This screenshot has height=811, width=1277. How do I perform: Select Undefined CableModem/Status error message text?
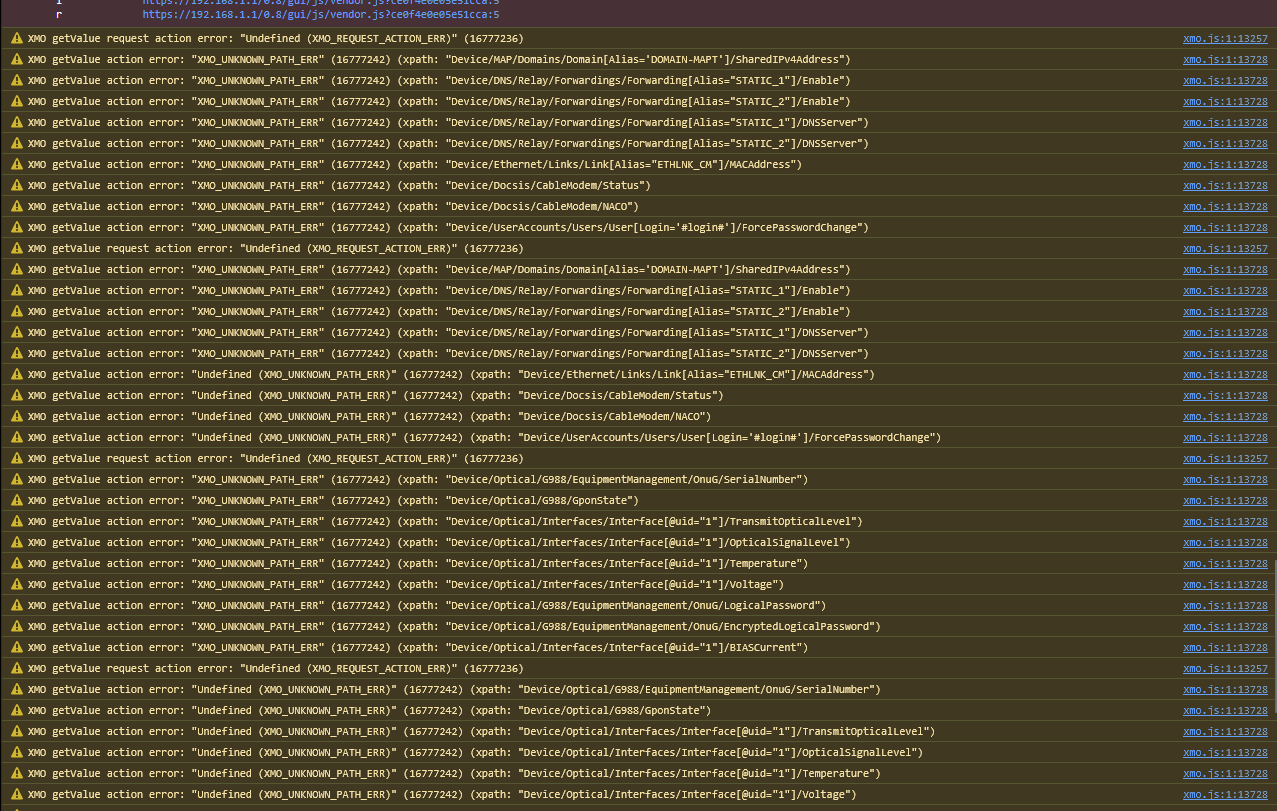pyautogui.click(x=376, y=395)
